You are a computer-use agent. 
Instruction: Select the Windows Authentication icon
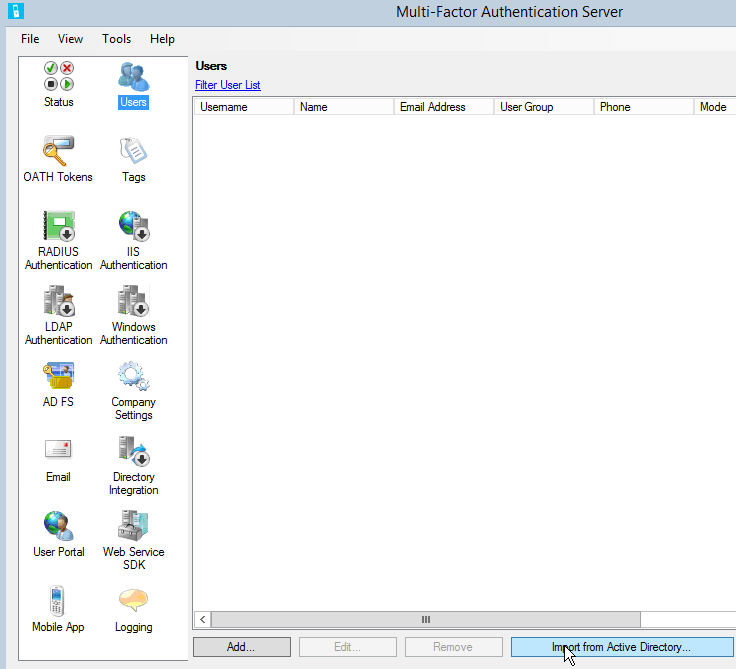(133, 302)
